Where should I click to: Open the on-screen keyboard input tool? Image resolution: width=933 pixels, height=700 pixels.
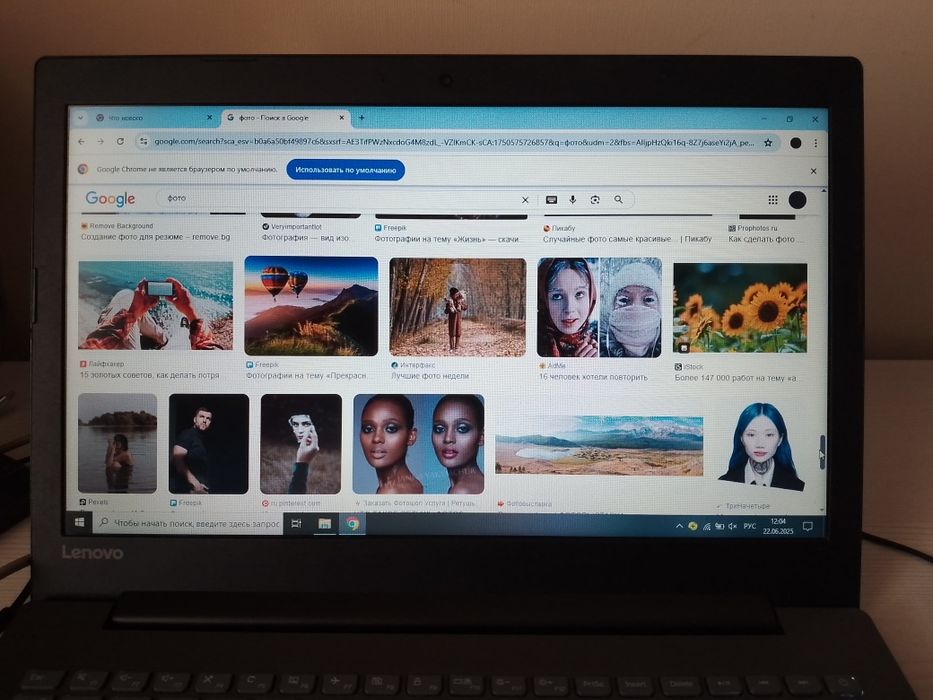[x=551, y=200]
